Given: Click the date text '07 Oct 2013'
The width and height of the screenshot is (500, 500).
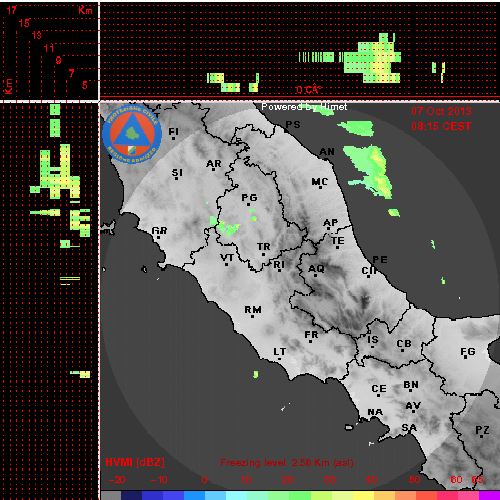Looking at the screenshot, I should tap(441, 111).
